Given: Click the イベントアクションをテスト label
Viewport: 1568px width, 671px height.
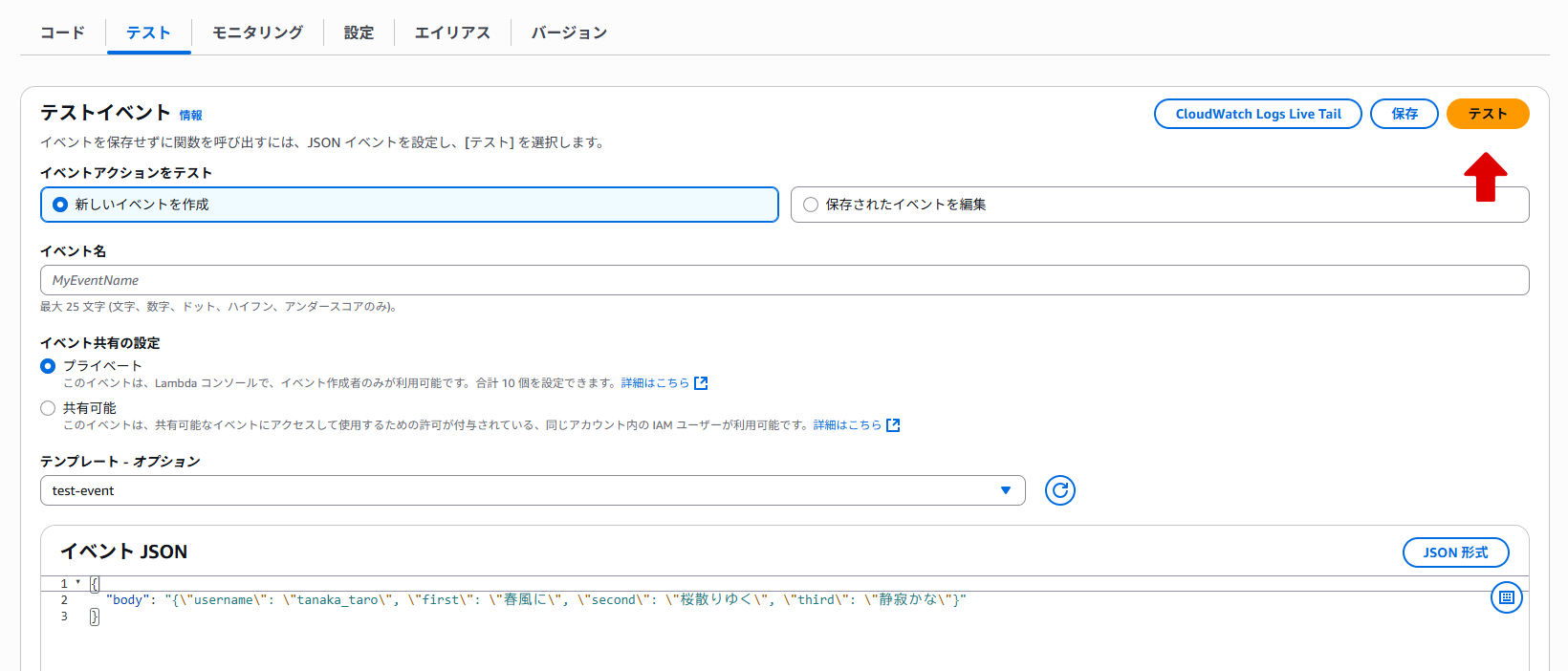Looking at the screenshot, I should pyautogui.click(x=126, y=173).
